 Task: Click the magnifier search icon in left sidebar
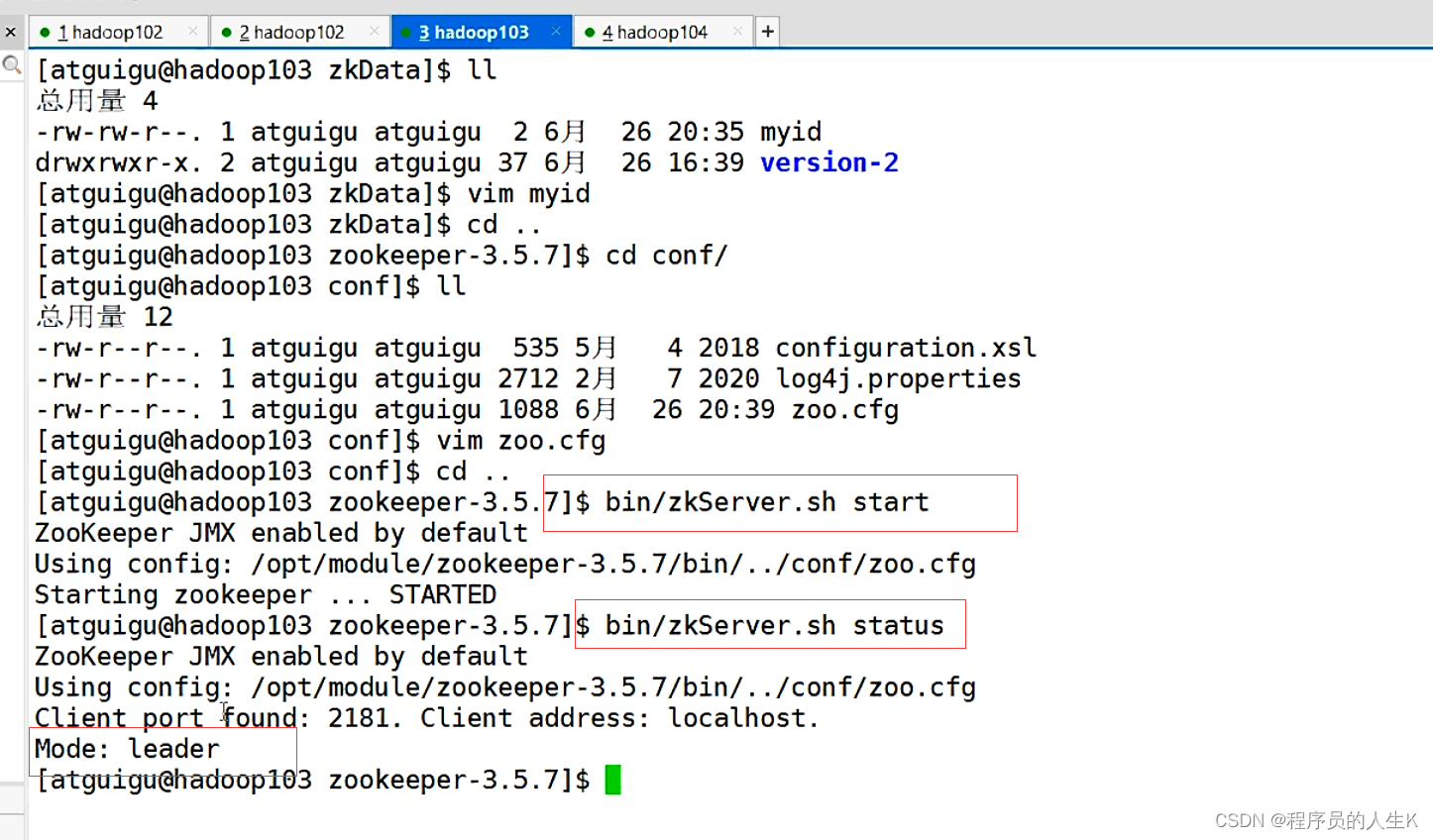coord(12,66)
